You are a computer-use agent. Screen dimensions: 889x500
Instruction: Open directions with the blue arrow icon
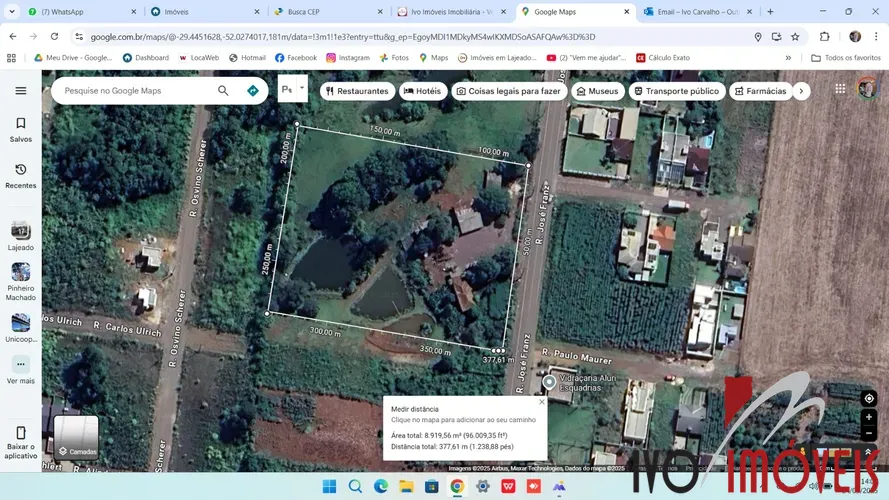[252, 91]
